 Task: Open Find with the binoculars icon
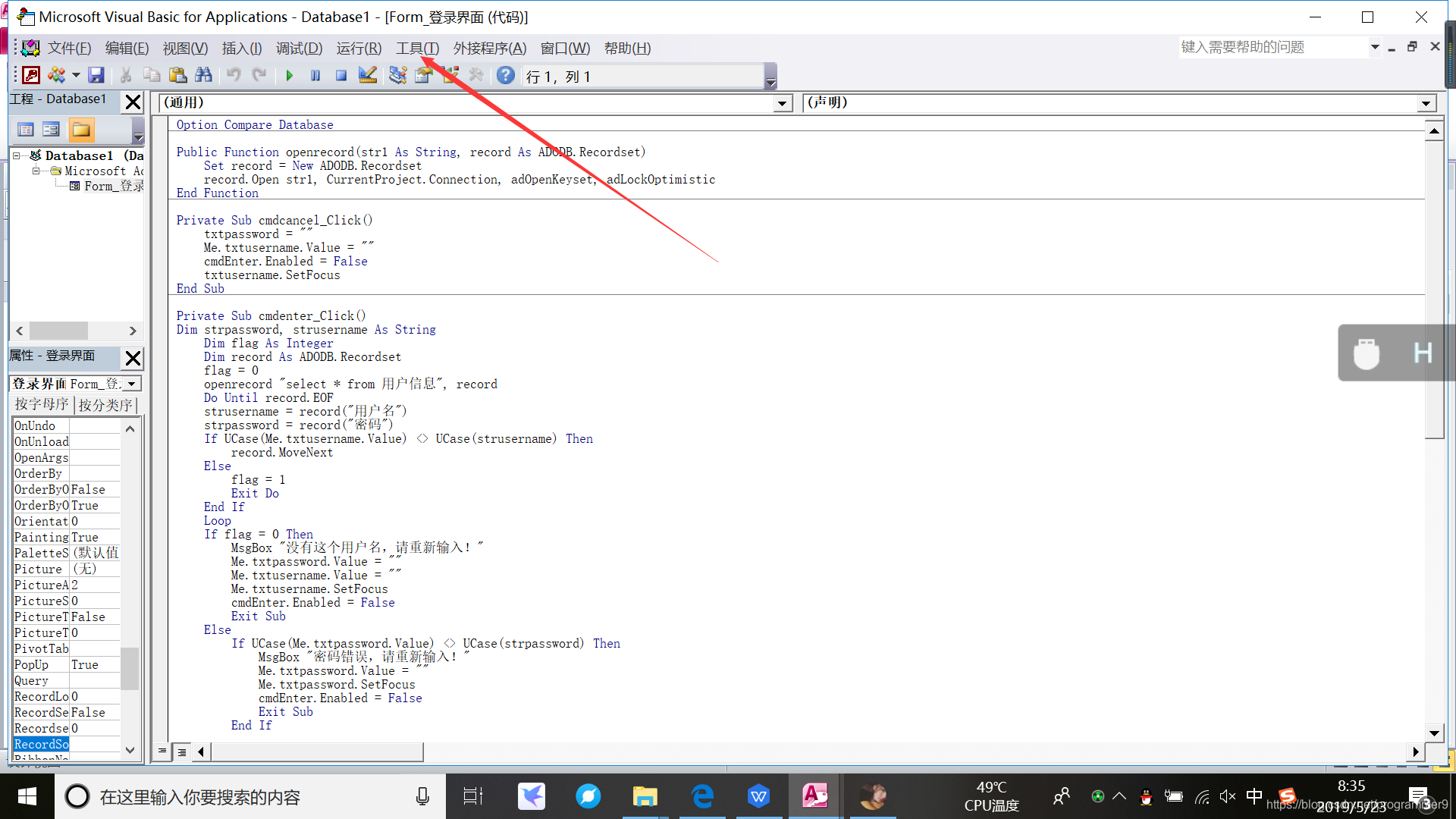[203, 75]
